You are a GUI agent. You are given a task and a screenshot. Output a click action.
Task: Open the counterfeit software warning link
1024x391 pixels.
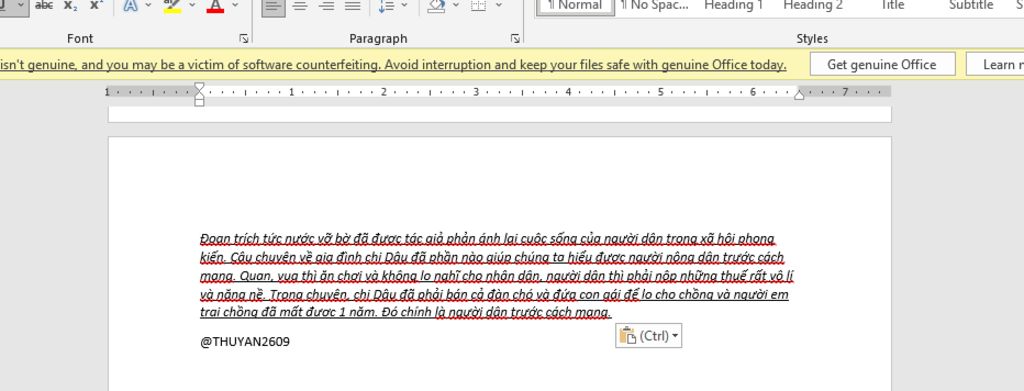coord(393,65)
